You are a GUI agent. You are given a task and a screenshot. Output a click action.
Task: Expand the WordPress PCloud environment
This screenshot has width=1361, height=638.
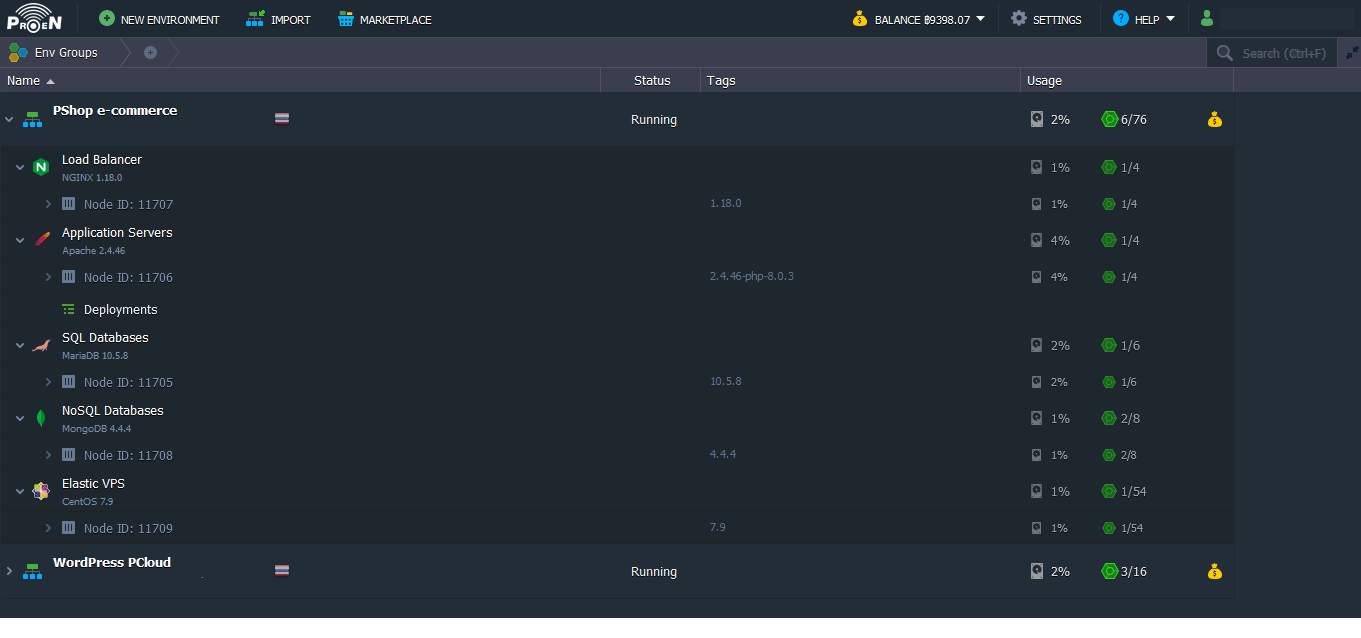pyautogui.click(x=9, y=571)
